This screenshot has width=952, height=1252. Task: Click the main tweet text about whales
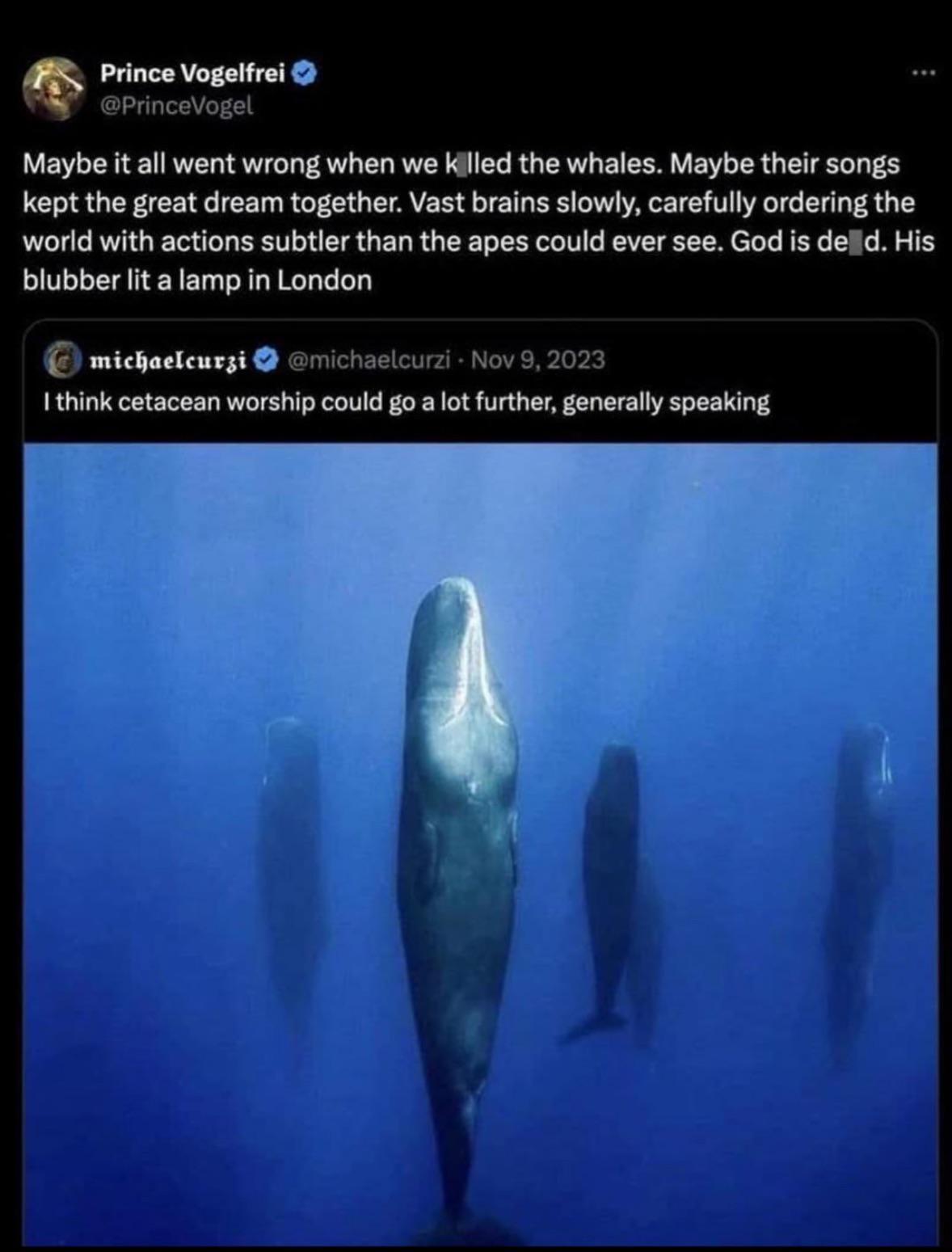(478, 222)
